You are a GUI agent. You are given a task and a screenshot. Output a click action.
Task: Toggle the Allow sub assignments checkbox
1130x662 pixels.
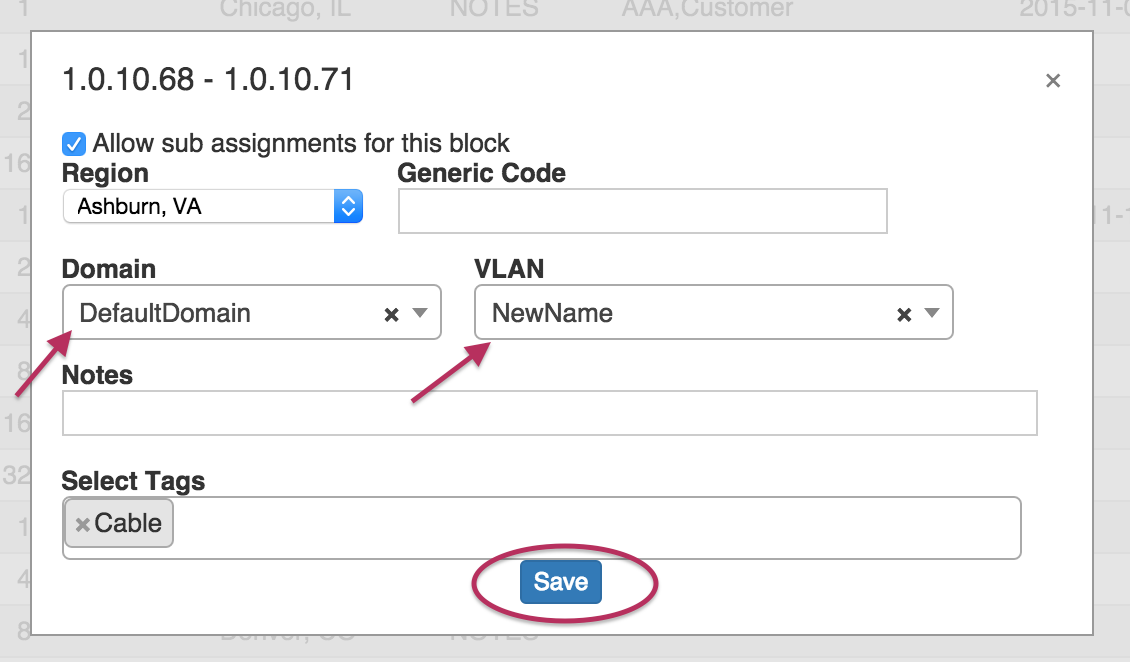(x=73, y=143)
